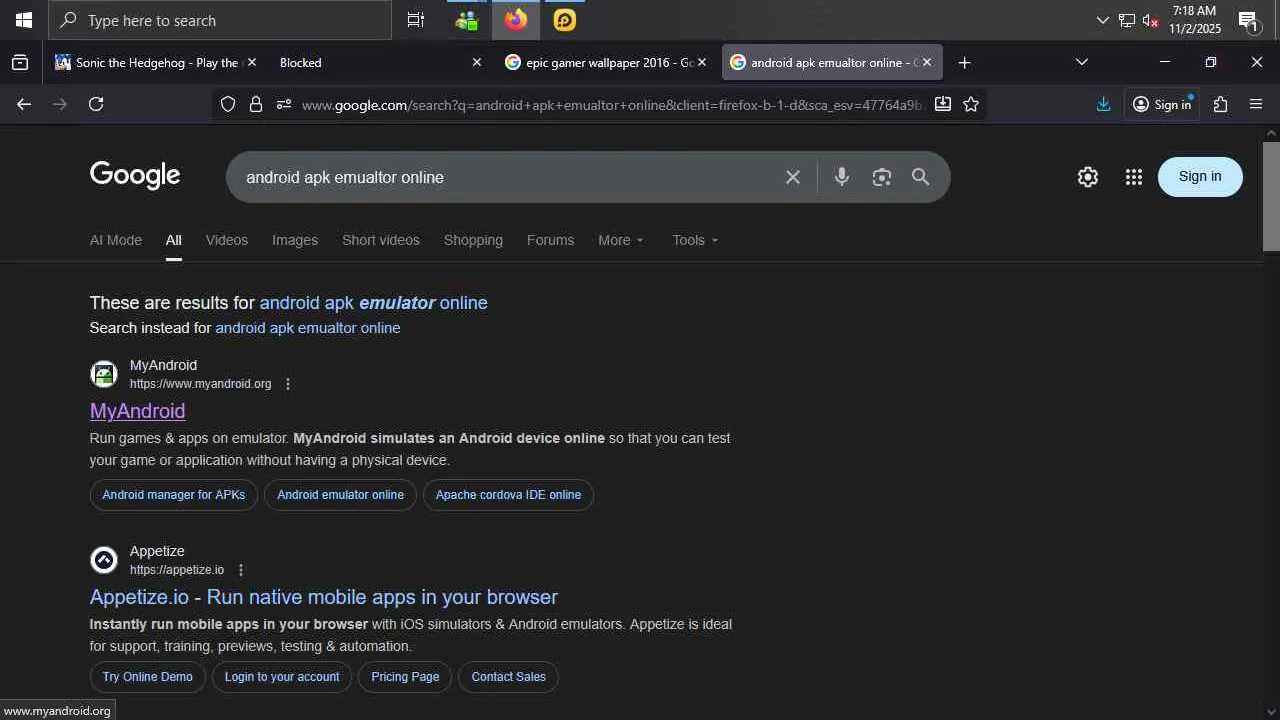Go back to the previous page
Screen dimensions: 1280x720
tap(24, 104)
